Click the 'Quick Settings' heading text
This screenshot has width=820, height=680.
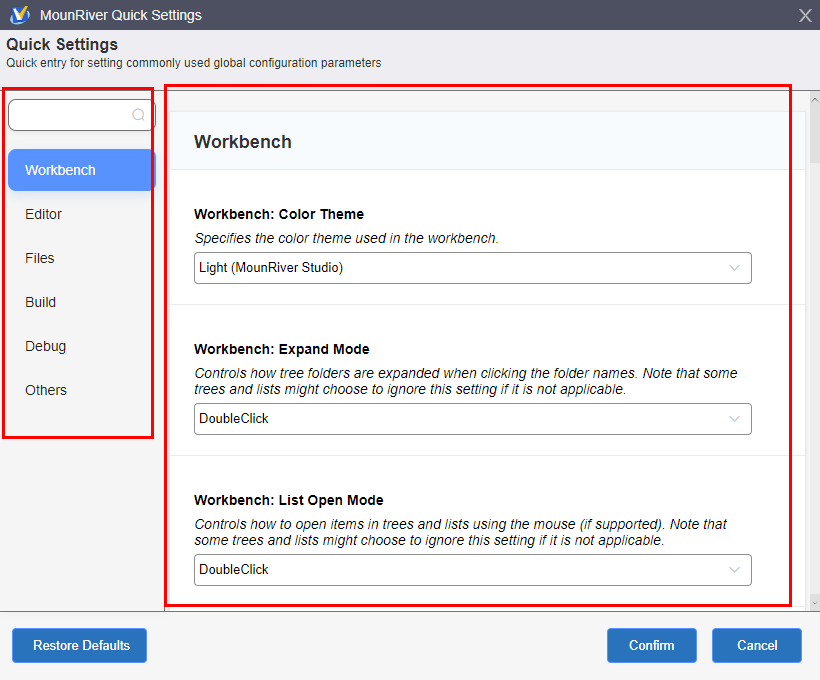click(x=62, y=44)
